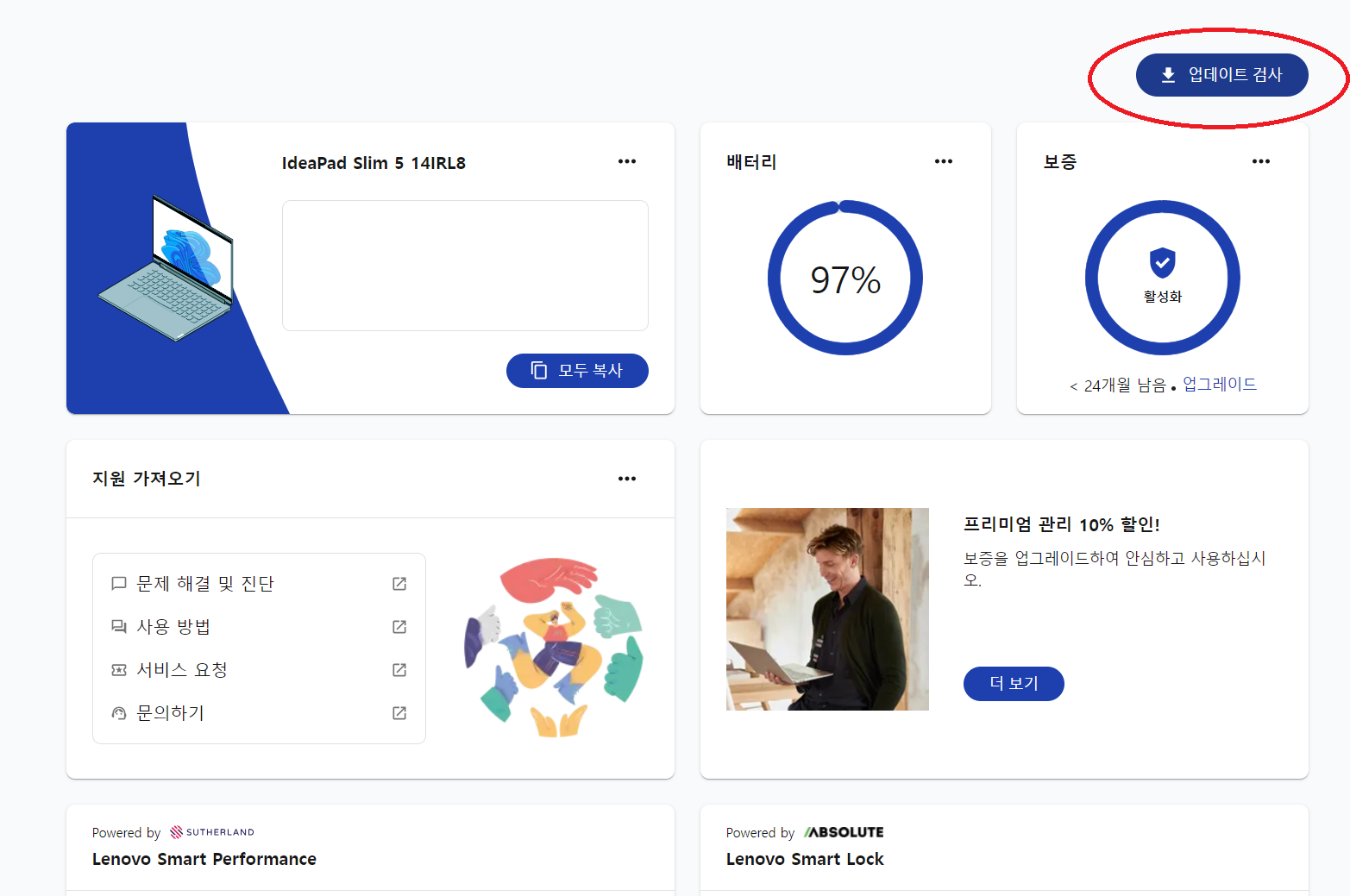Viewport: 1350px width, 896px height.
Task: Click the warranty shield check icon
Action: 1163,262
